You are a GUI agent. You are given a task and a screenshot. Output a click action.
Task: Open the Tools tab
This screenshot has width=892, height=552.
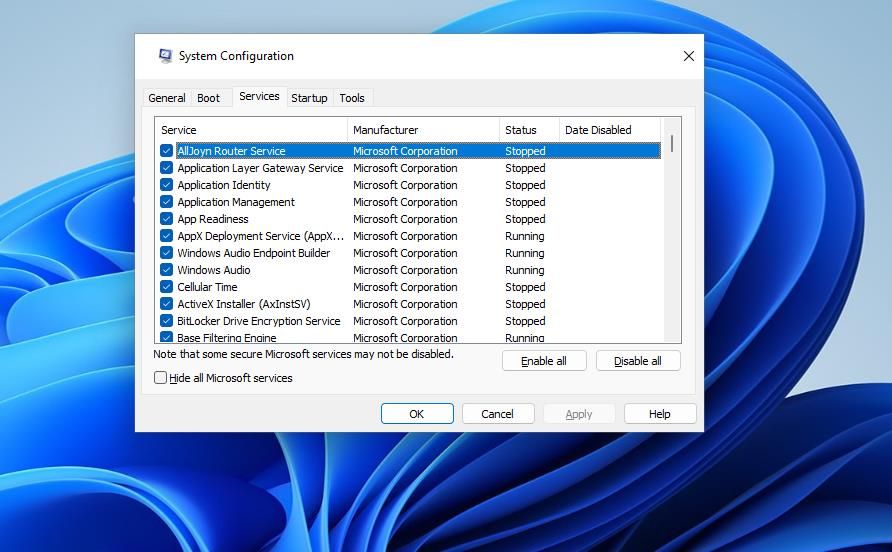(352, 98)
